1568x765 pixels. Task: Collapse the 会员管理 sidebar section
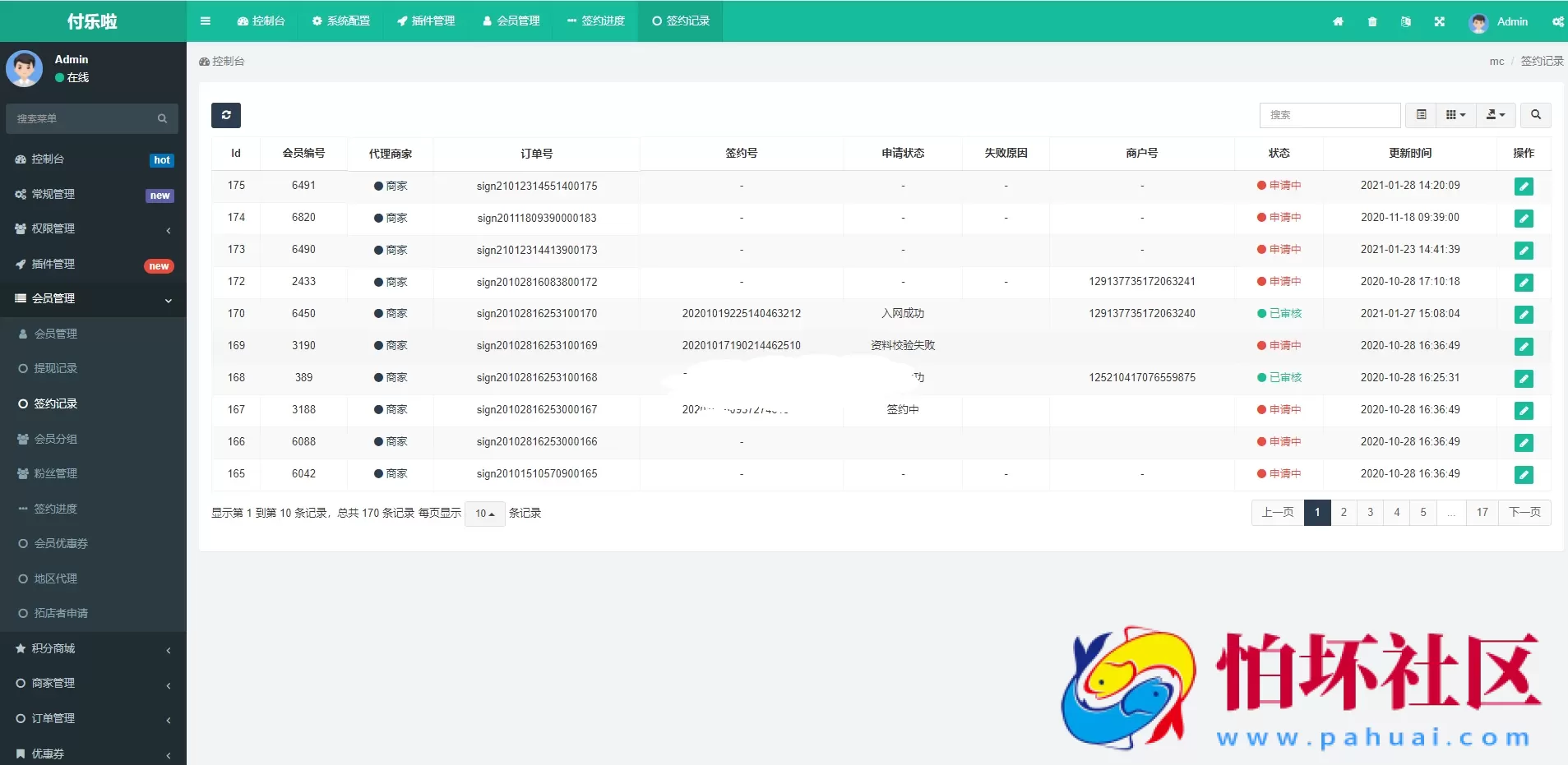[92, 299]
